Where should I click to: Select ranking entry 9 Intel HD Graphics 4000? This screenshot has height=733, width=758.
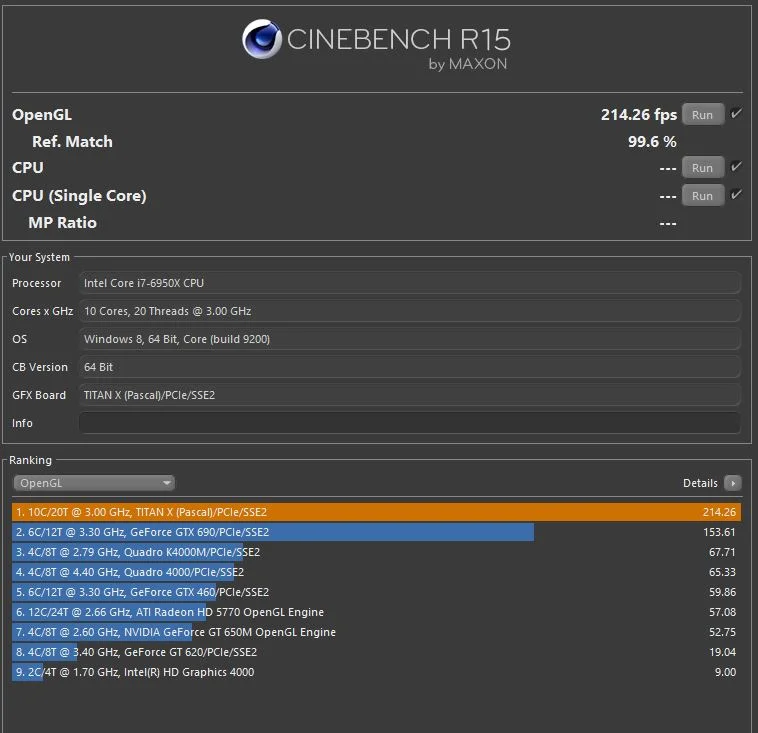click(377, 672)
